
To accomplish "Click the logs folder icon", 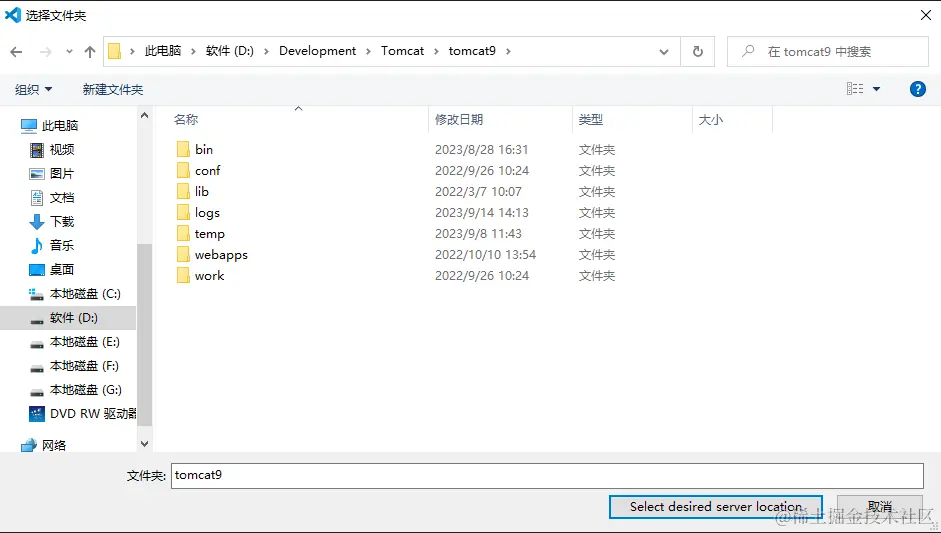I will (x=183, y=212).
